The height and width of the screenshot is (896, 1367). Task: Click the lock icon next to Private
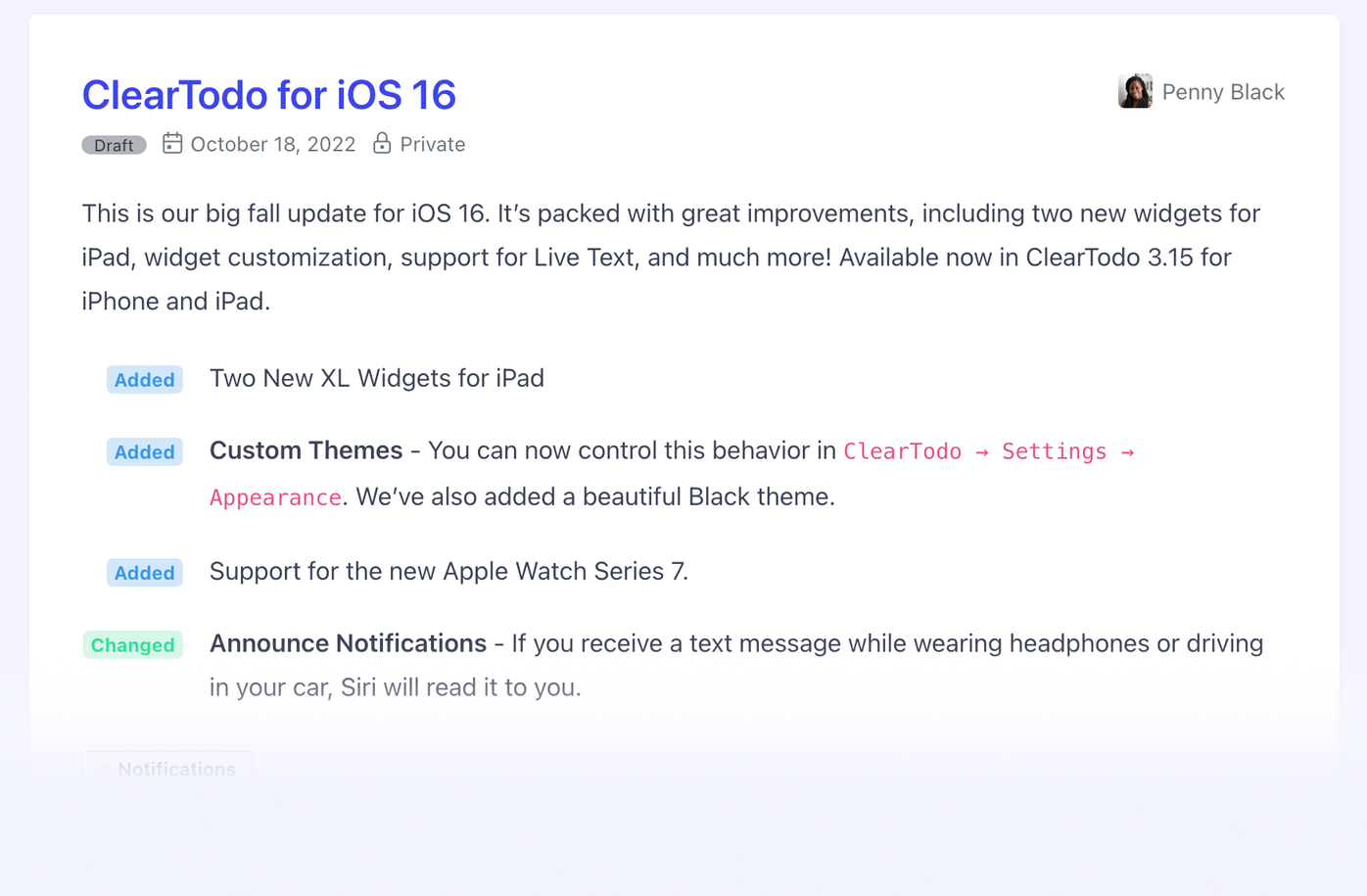(382, 143)
